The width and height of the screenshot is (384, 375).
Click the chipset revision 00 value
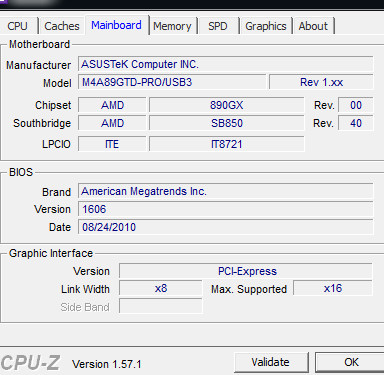click(356, 105)
